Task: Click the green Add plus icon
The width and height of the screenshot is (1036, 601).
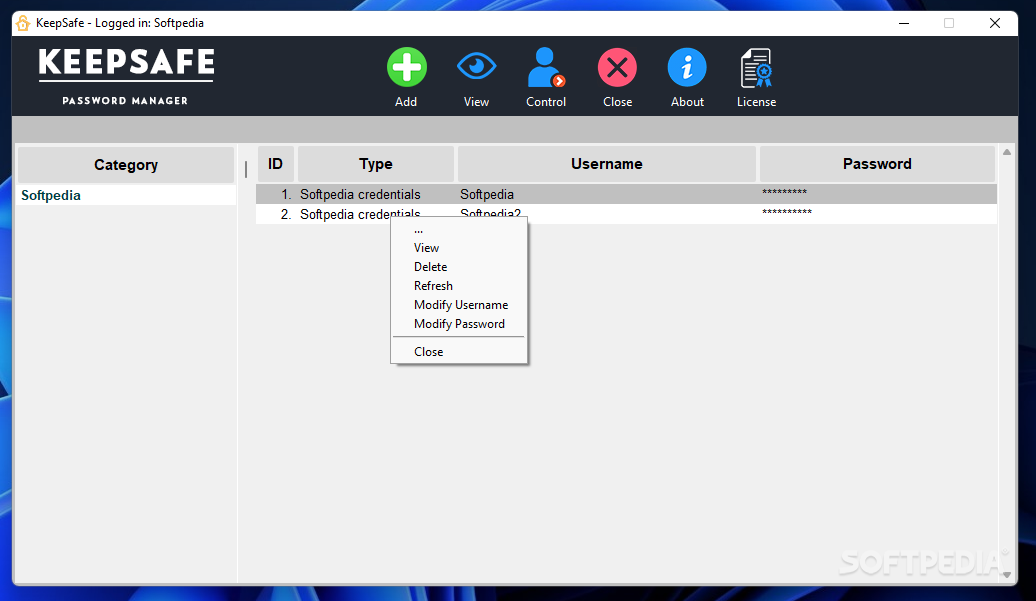Action: pos(406,67)
